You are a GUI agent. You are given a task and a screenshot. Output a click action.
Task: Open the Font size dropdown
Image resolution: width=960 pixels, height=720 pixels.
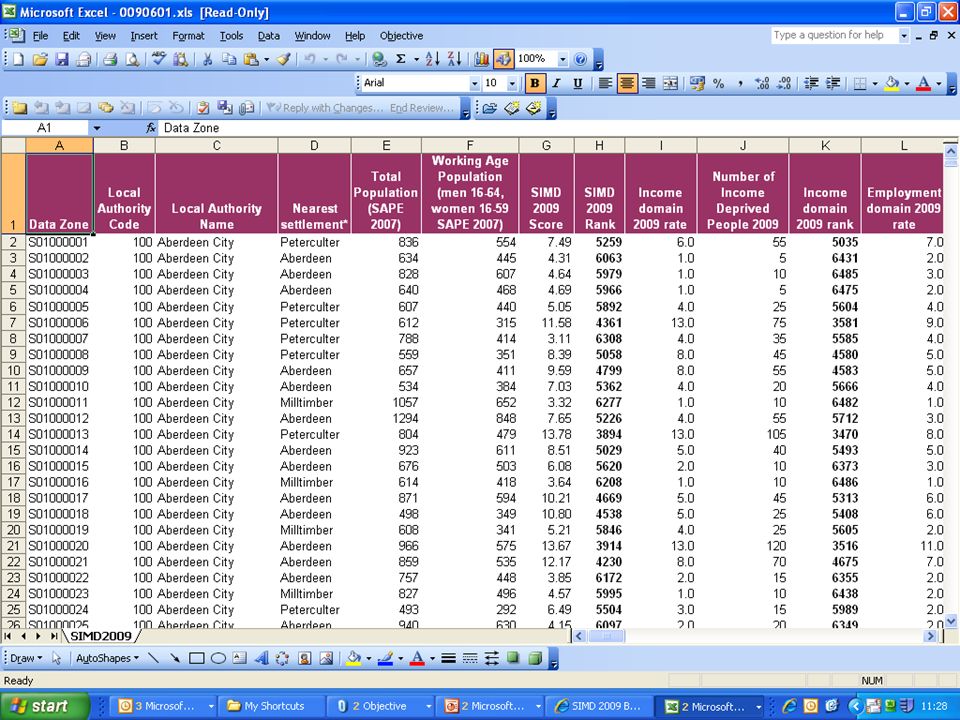(x=512, y=83)
